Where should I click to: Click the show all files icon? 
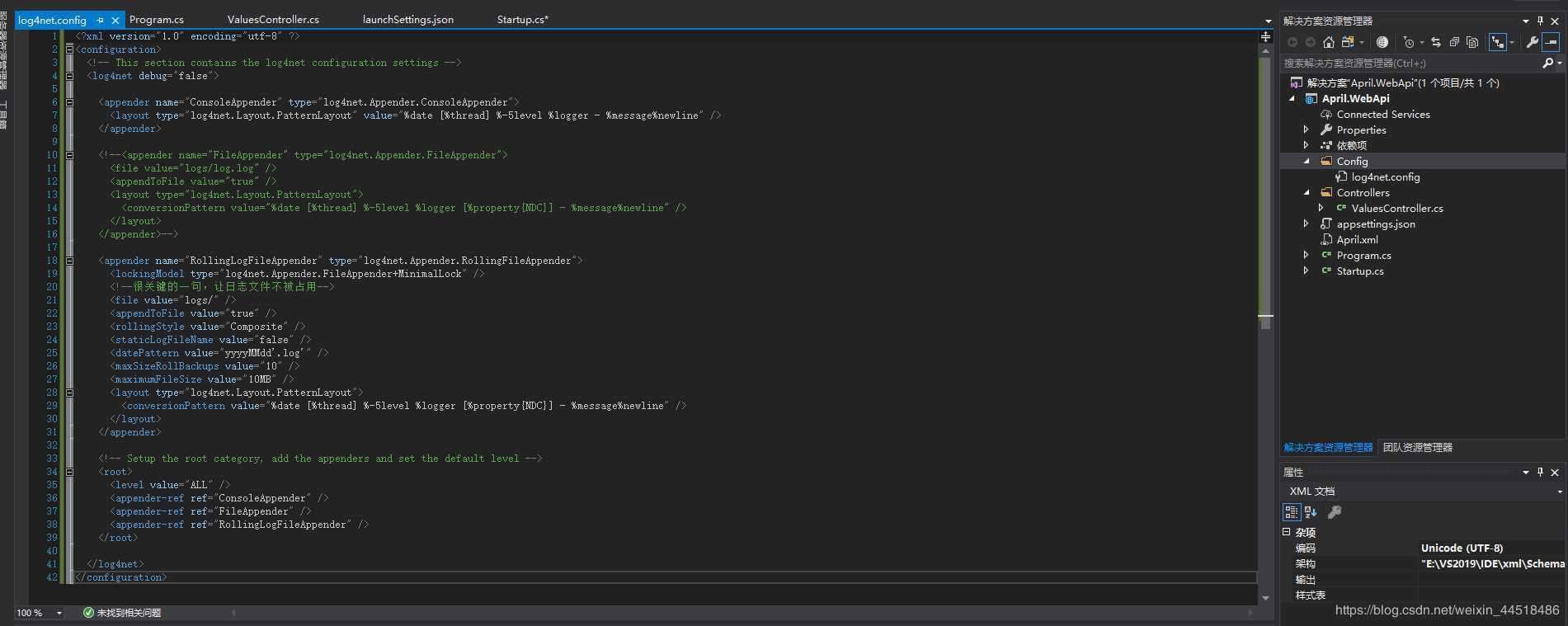1472,42
